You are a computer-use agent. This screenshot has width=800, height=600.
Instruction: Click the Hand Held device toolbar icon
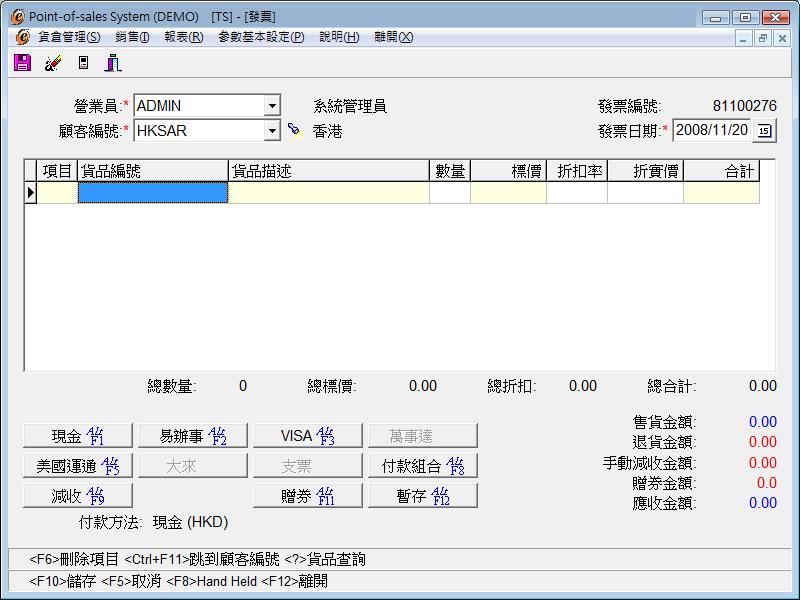83,63
